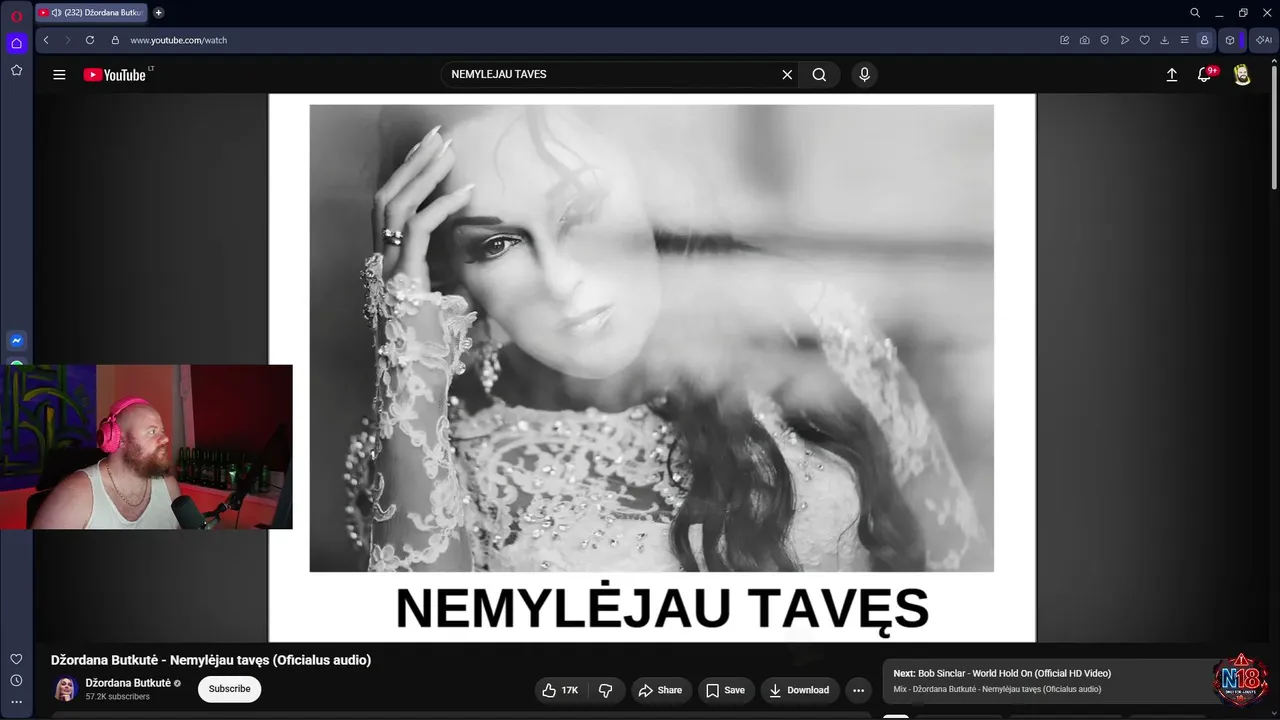Open Džordana Butkutė channel avatar
The height and width of the screenshot is (720, 1280).
click(x=66, y=689)
